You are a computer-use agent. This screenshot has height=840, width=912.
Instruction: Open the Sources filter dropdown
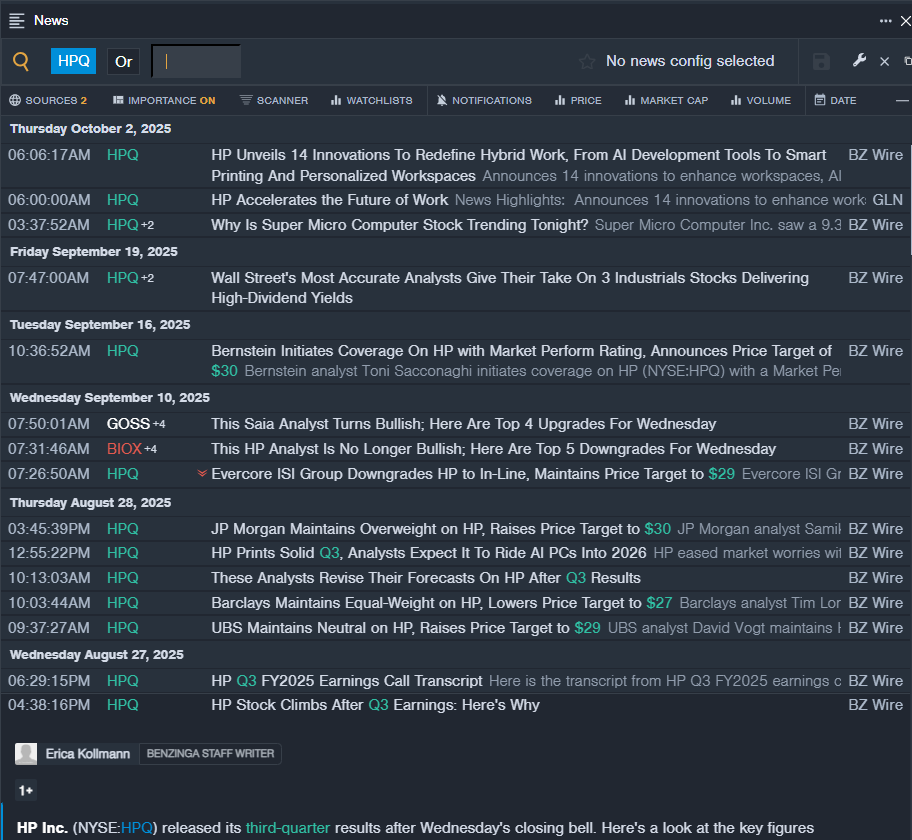pos(48,100)
